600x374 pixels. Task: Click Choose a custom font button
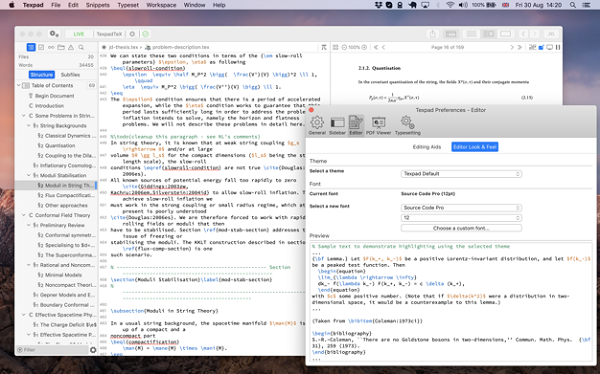coord(461,228)
